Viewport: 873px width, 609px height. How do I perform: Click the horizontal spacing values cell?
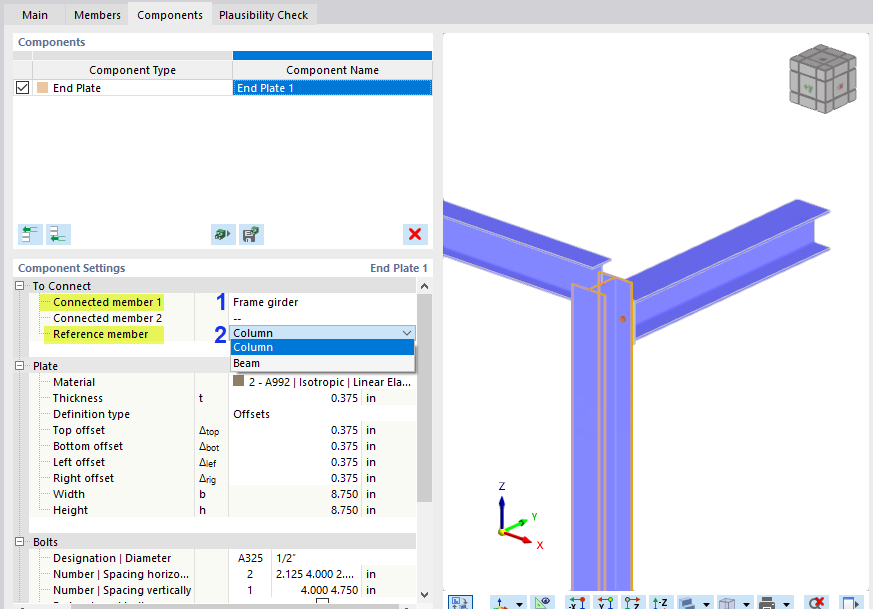(x=316, y=574)
